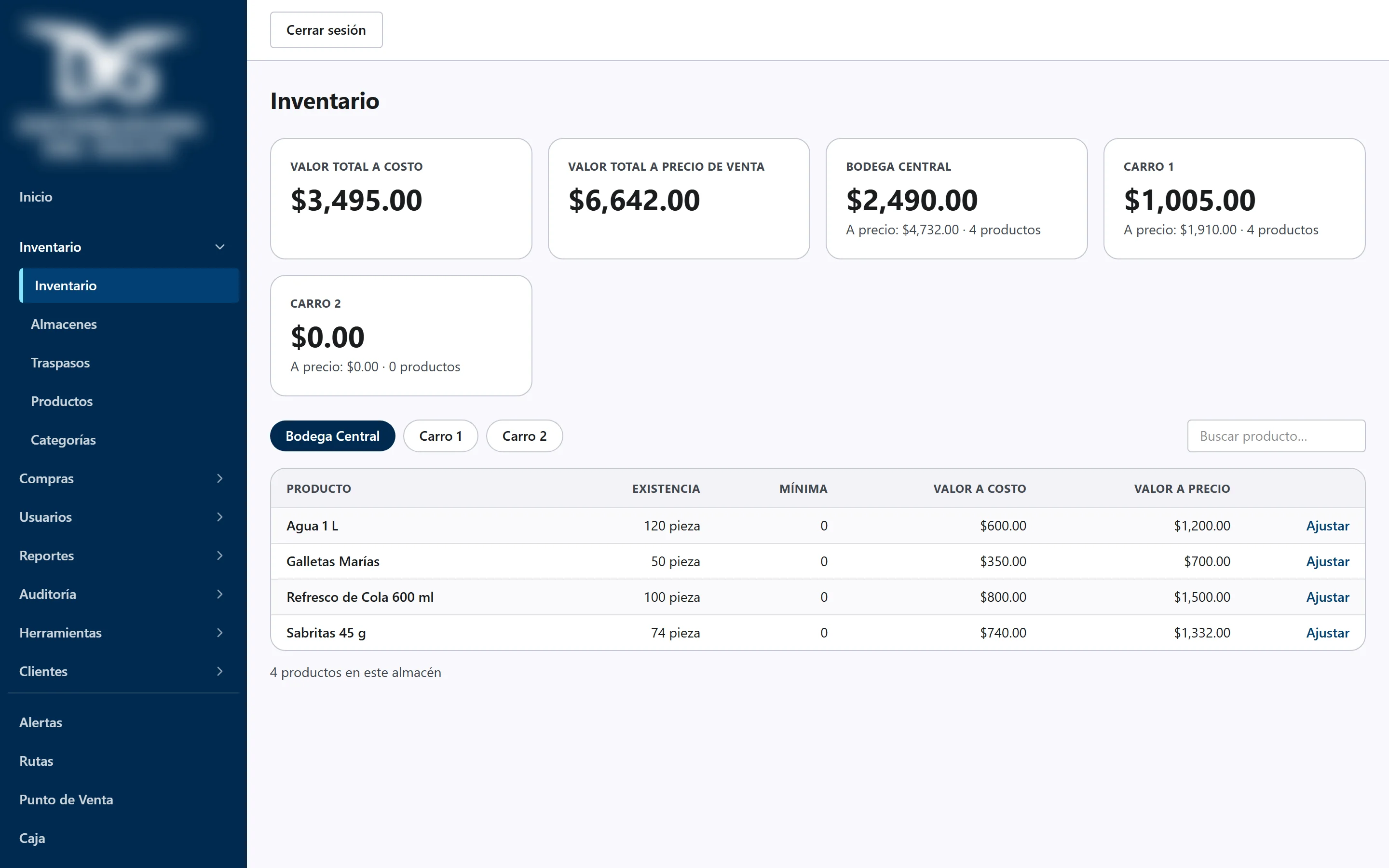The width and height of the screenshot is (1389, 868).
Task: Expand the Compras section chevron
Action: (219, 478)
